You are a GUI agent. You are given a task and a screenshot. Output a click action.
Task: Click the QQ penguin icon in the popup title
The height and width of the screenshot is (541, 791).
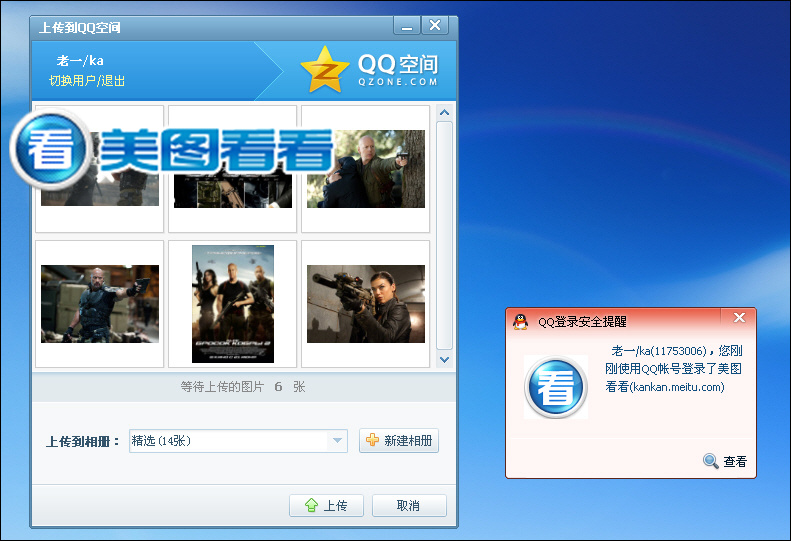tap(520, 321)
